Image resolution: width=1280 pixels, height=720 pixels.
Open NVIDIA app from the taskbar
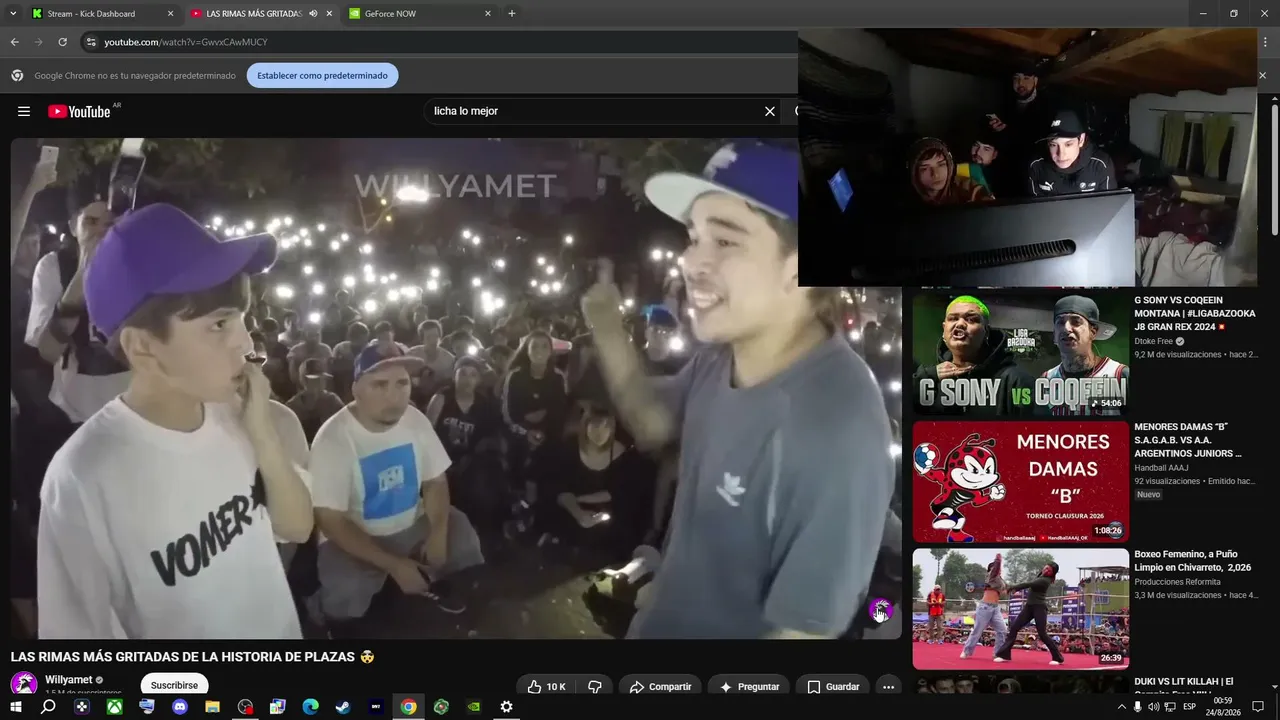pyautogui.click(x=474, y=707)
